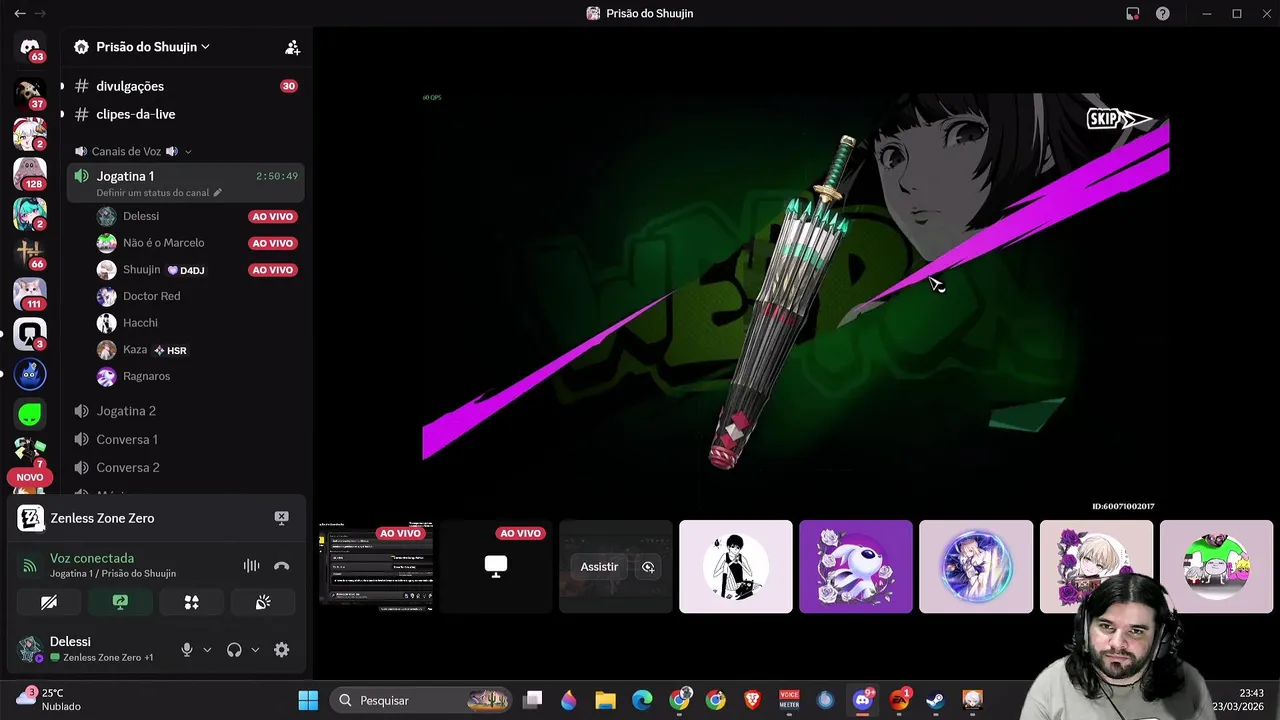The image size is (1280, 720).
Task: Click the invite people icon beside server name
Action: tap(292, 47)
